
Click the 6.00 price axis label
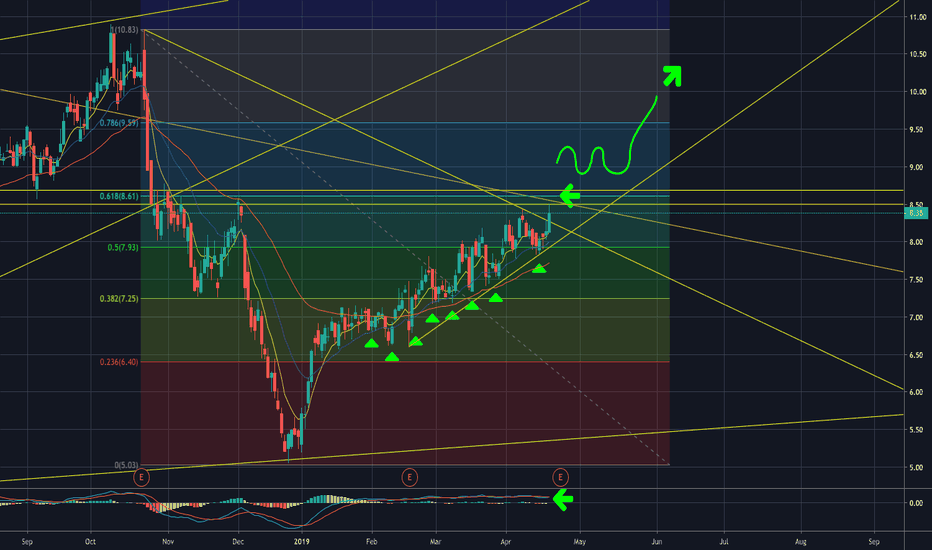(918, 392)
